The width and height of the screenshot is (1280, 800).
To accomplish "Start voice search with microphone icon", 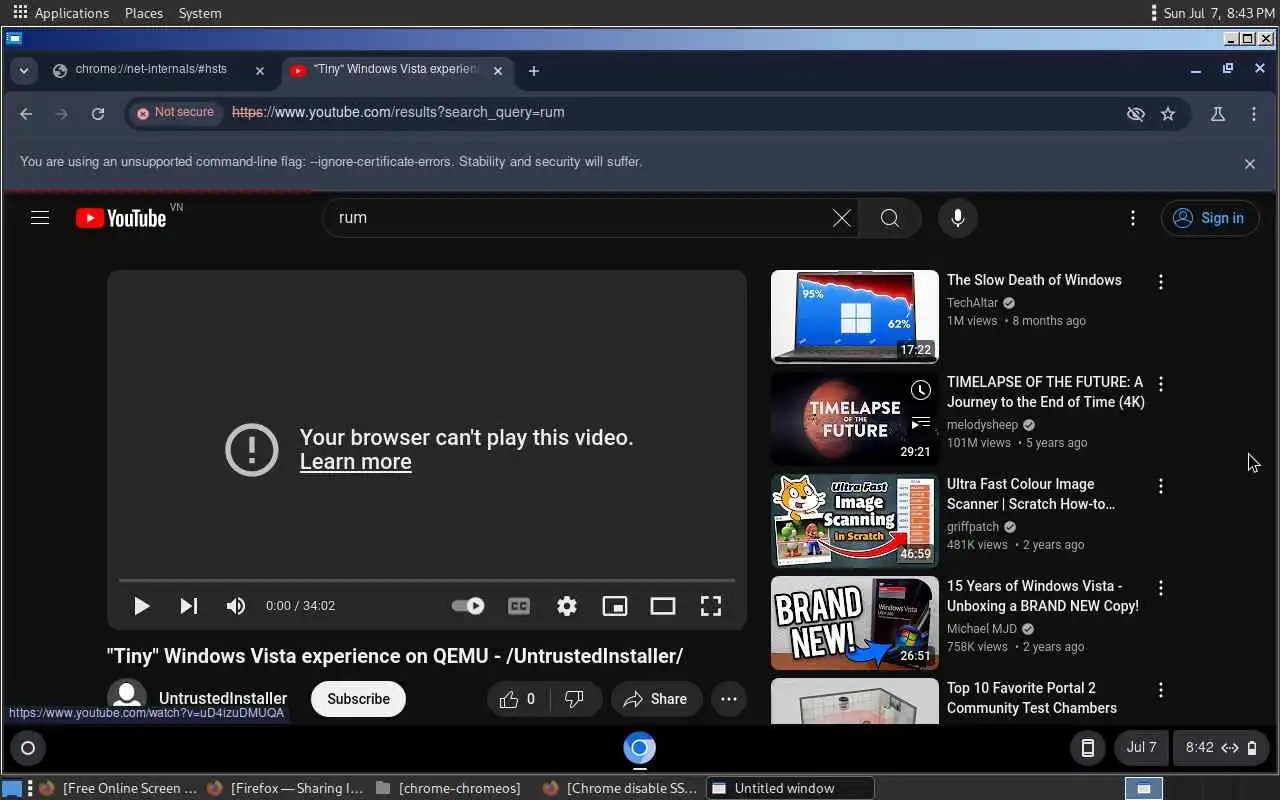I will (x=958, y=218).
